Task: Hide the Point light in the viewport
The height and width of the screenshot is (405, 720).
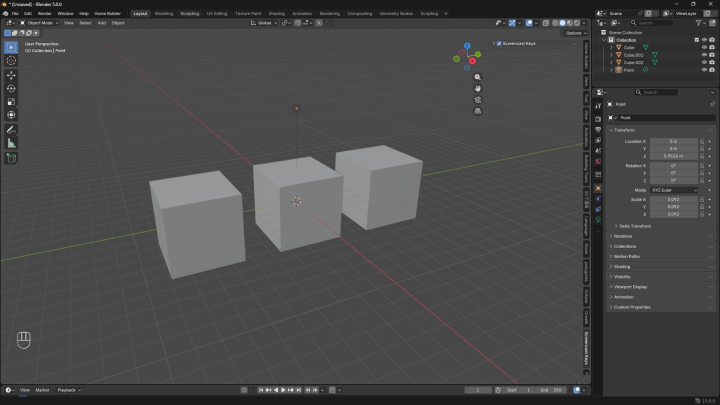Action: tap(704, 70)
